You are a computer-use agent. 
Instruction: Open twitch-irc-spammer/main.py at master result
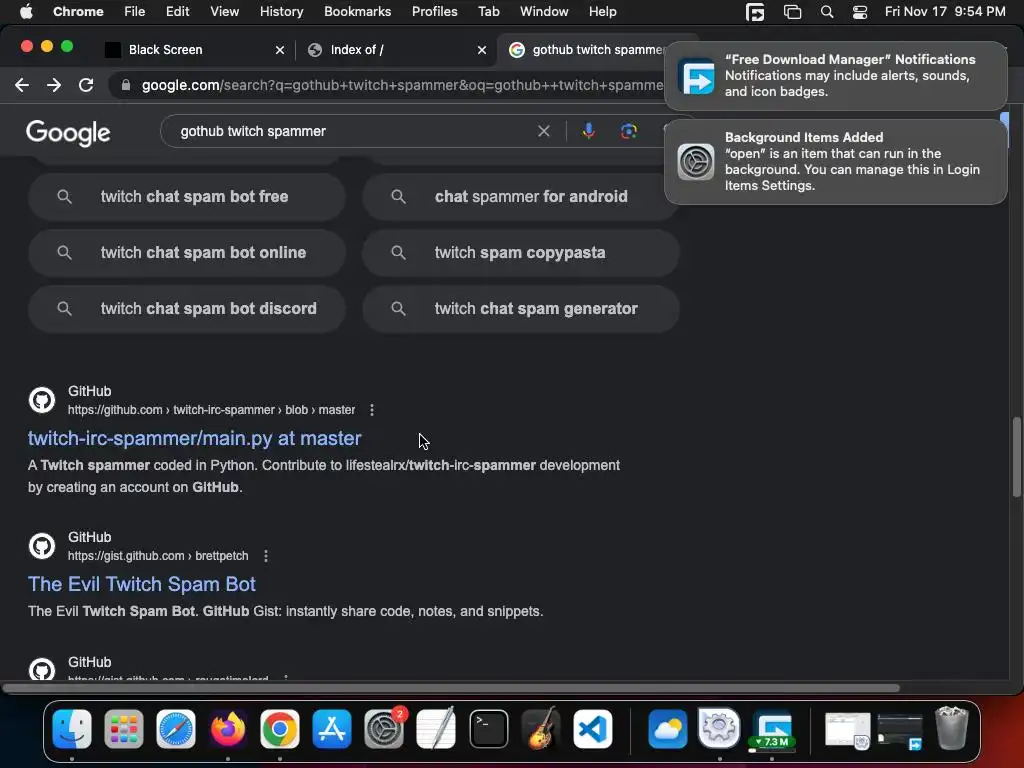pyautogui.click(x=194, y=438)
